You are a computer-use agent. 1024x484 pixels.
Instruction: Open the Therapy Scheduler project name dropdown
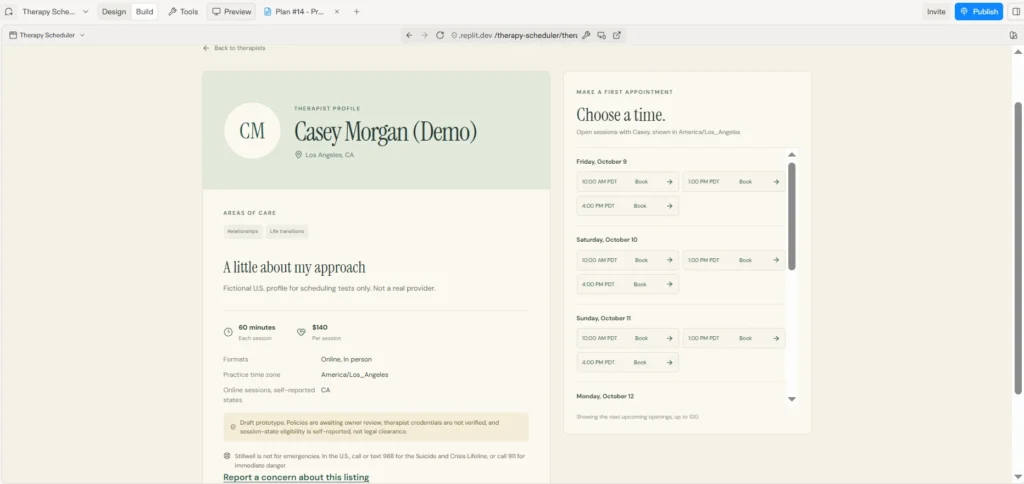pyautogui.click(x=56, y=12)
